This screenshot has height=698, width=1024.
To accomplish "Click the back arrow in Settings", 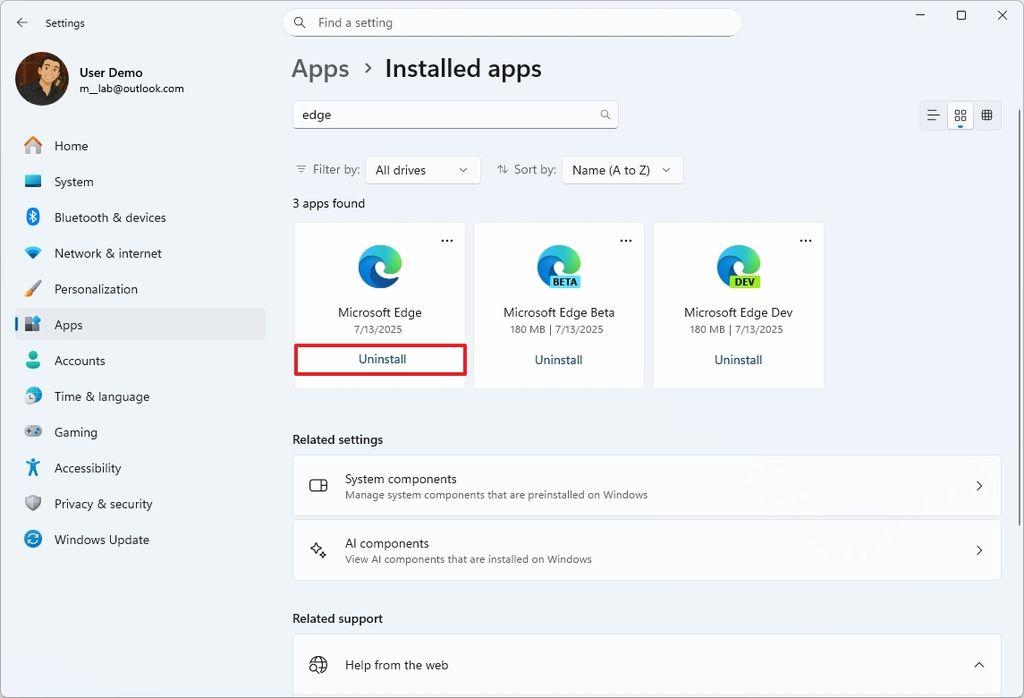I will click(x=22, y=23).
